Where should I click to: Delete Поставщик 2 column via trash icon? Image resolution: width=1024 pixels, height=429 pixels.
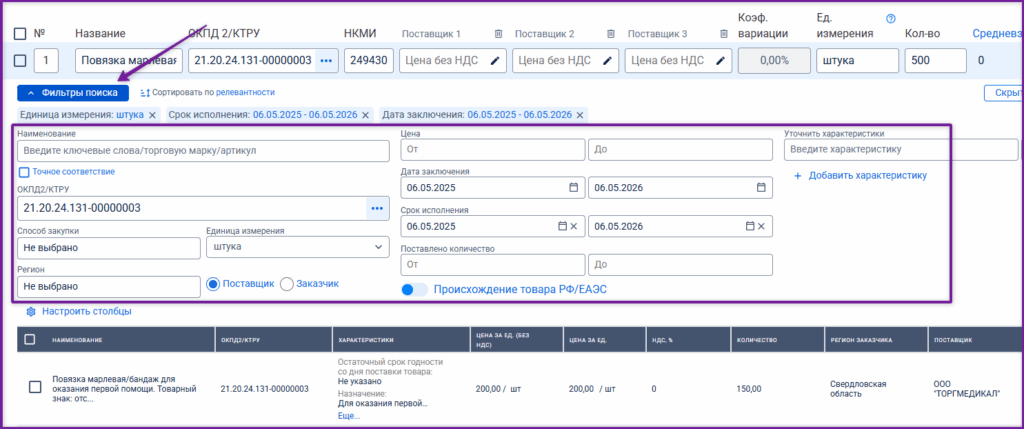[611, 34]
